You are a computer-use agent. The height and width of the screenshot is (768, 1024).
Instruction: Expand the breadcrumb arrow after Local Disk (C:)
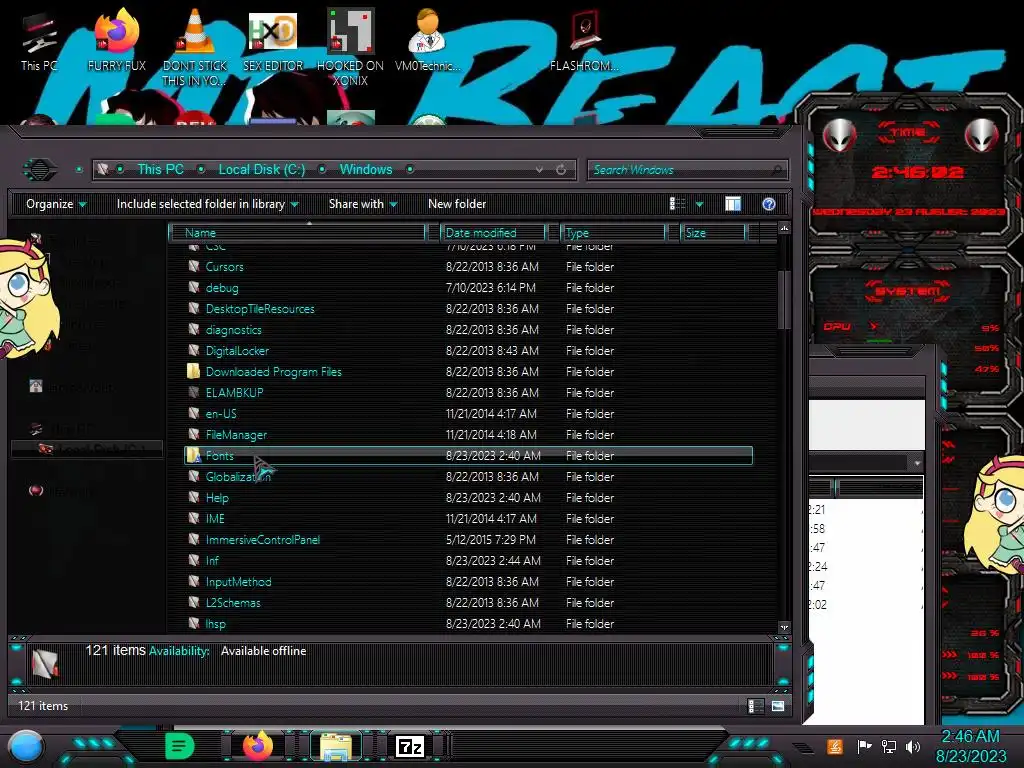click(x=322, y=170)
